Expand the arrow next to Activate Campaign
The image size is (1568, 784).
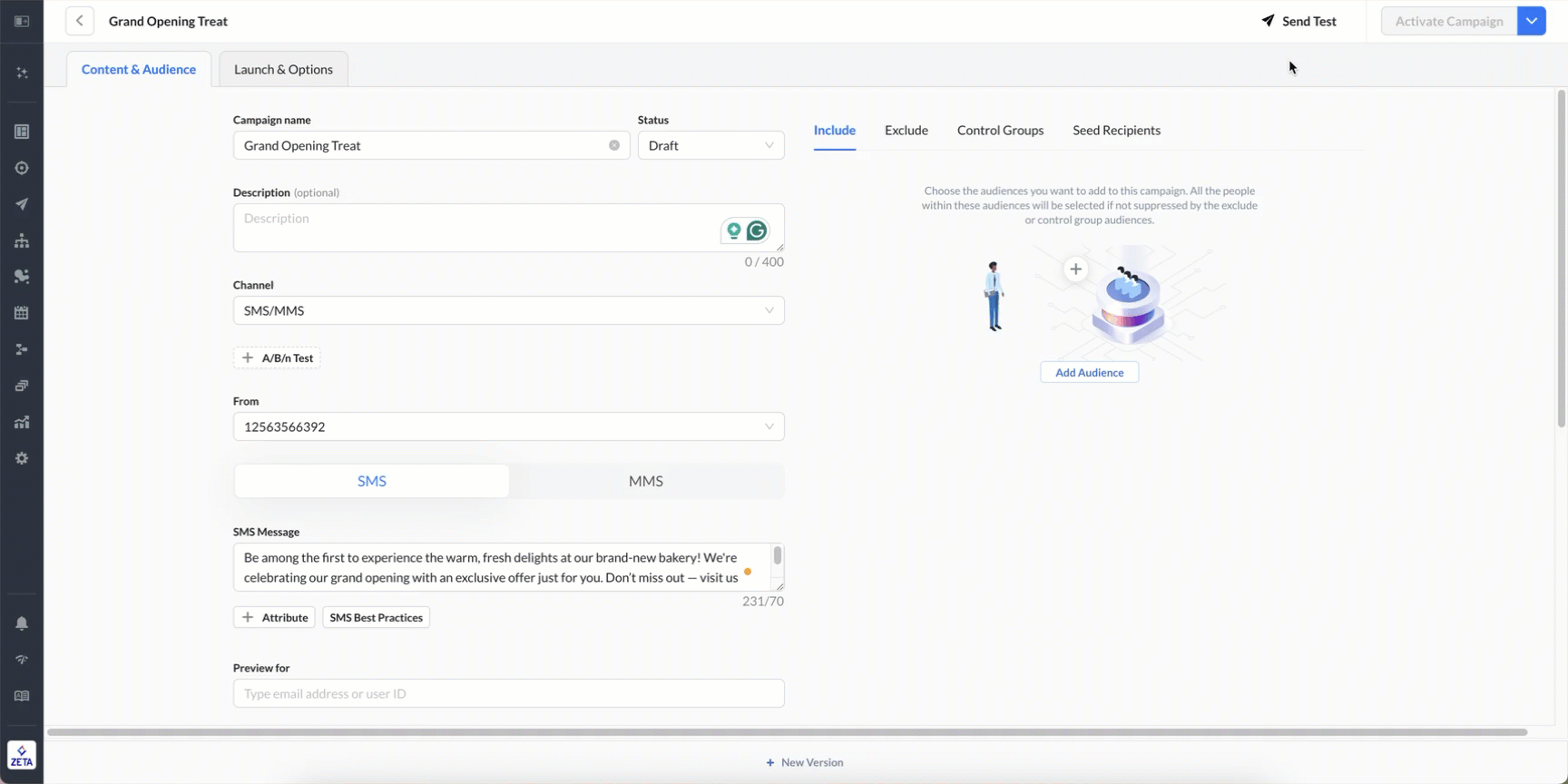tap(1532, 21)
